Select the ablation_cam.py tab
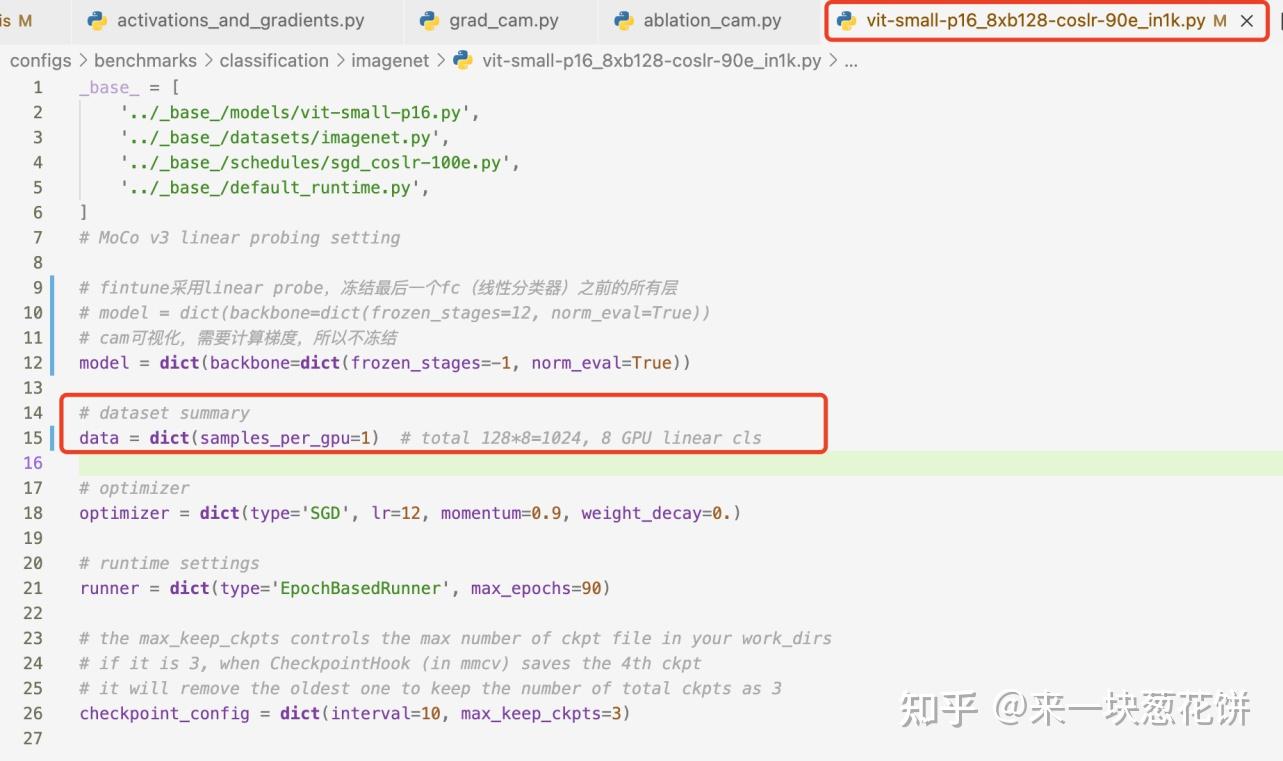1283x761 pixels. pyautogui.click(x=698, y=20)
